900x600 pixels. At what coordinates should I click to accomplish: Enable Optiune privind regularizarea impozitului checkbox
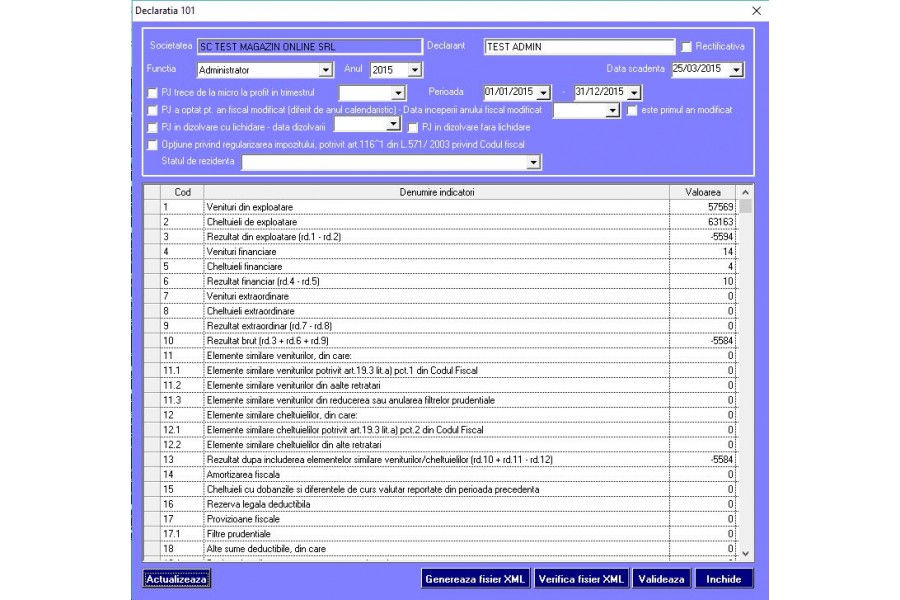click(152, 145)
